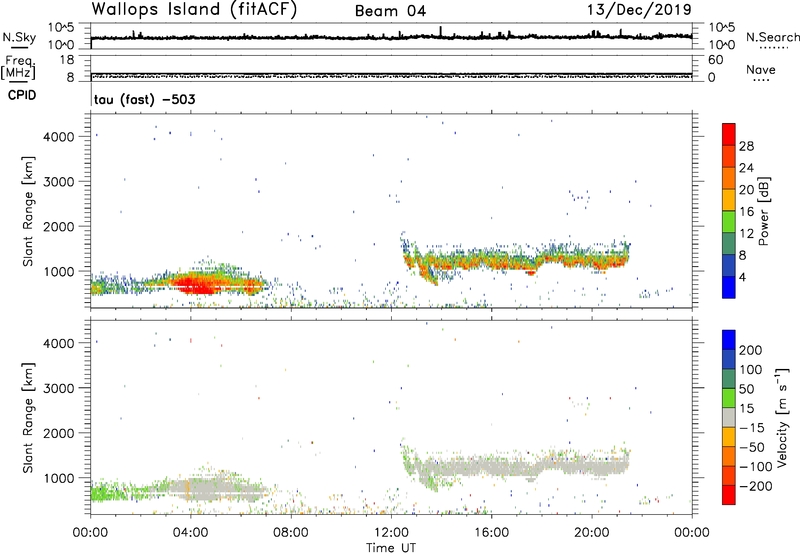This screenshot has width=800, height=554.
Task: Click the '-50' label on velocity colorbar
Action: click(x=752, y=447)
